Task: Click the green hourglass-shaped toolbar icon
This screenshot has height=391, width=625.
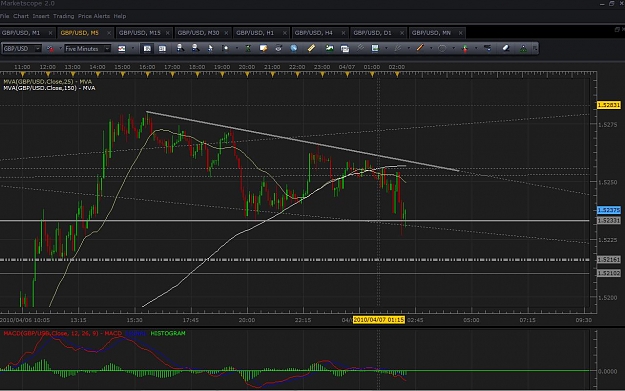Action: pos(248,48)
